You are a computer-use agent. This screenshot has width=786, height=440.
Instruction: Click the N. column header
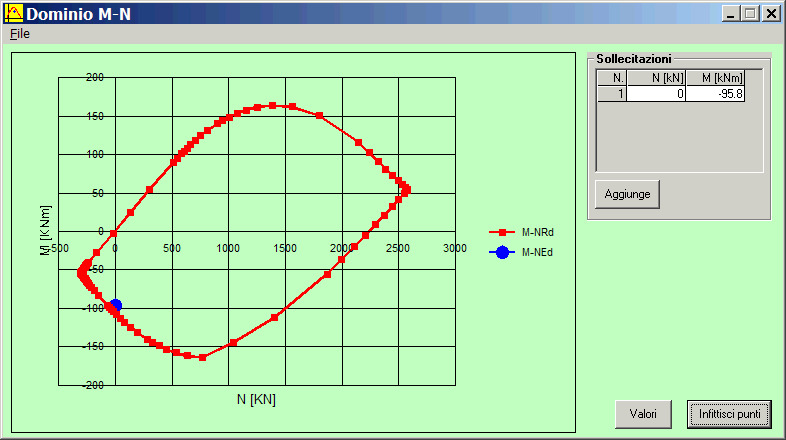[612, 78]
